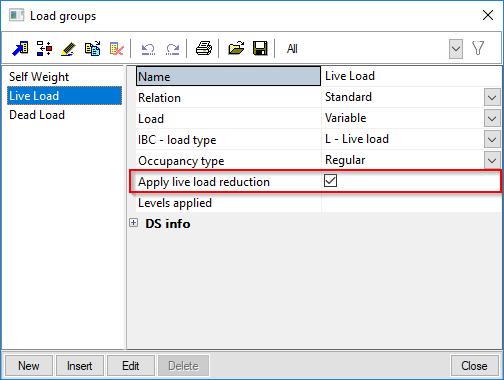This screenshot has width=504, height=380.
Task: Click the Regular occupancy value
Action: coord(345,160)
